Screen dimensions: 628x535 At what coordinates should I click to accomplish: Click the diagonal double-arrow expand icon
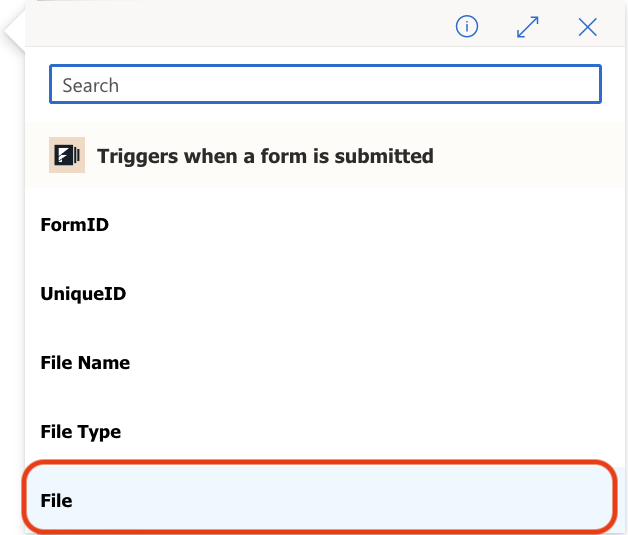[528, 27]
